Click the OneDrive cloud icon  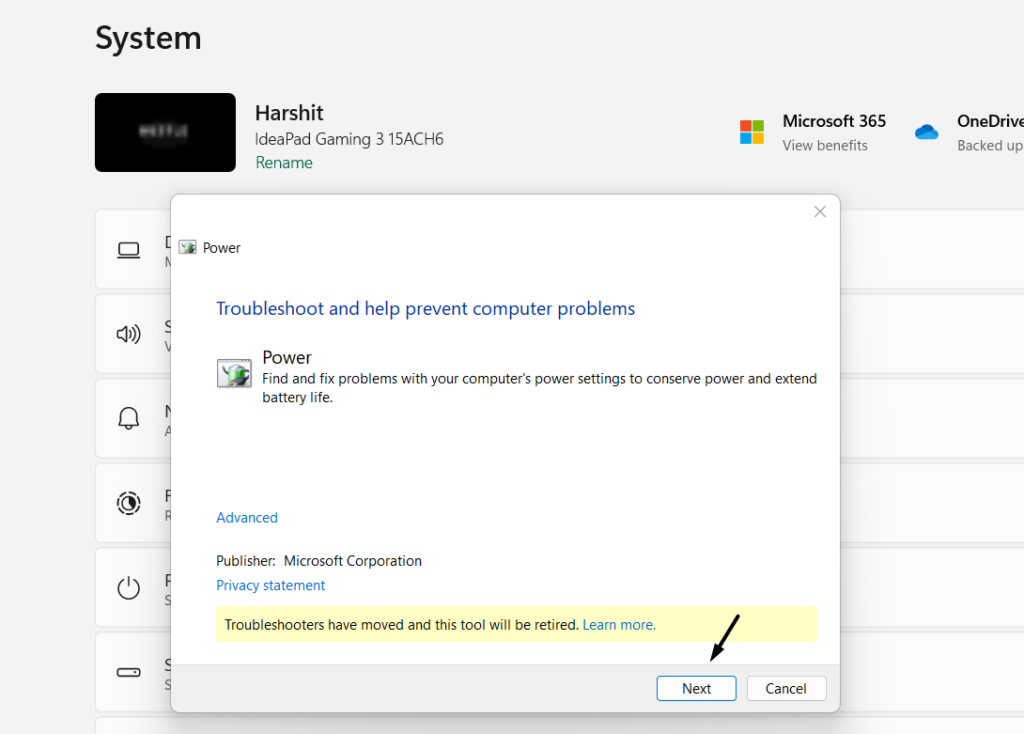coord(927,132)
